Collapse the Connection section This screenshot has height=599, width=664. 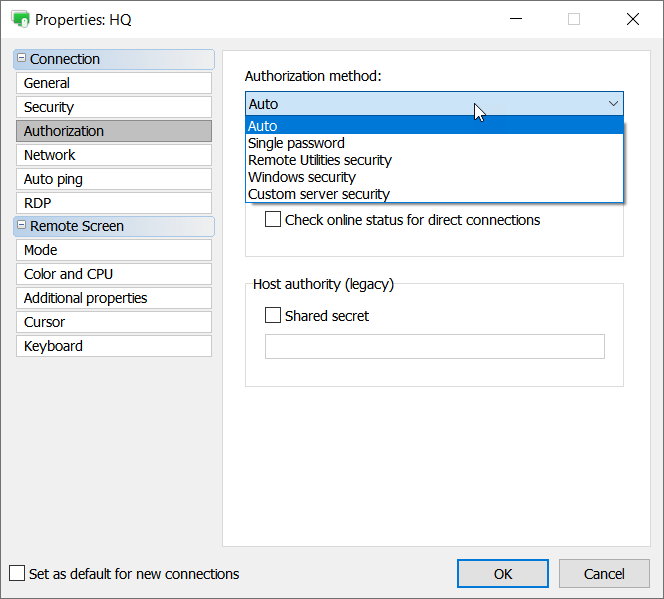(22, 59)
